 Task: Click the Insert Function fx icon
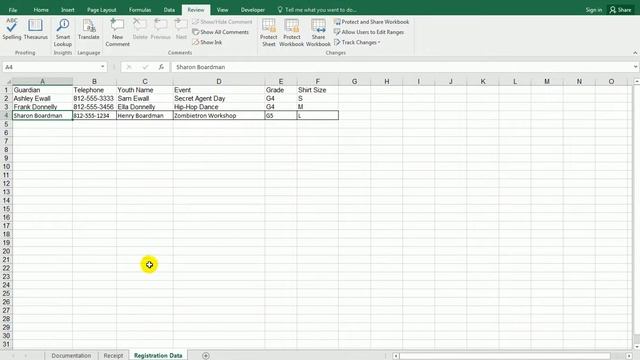tap(161, 67)
